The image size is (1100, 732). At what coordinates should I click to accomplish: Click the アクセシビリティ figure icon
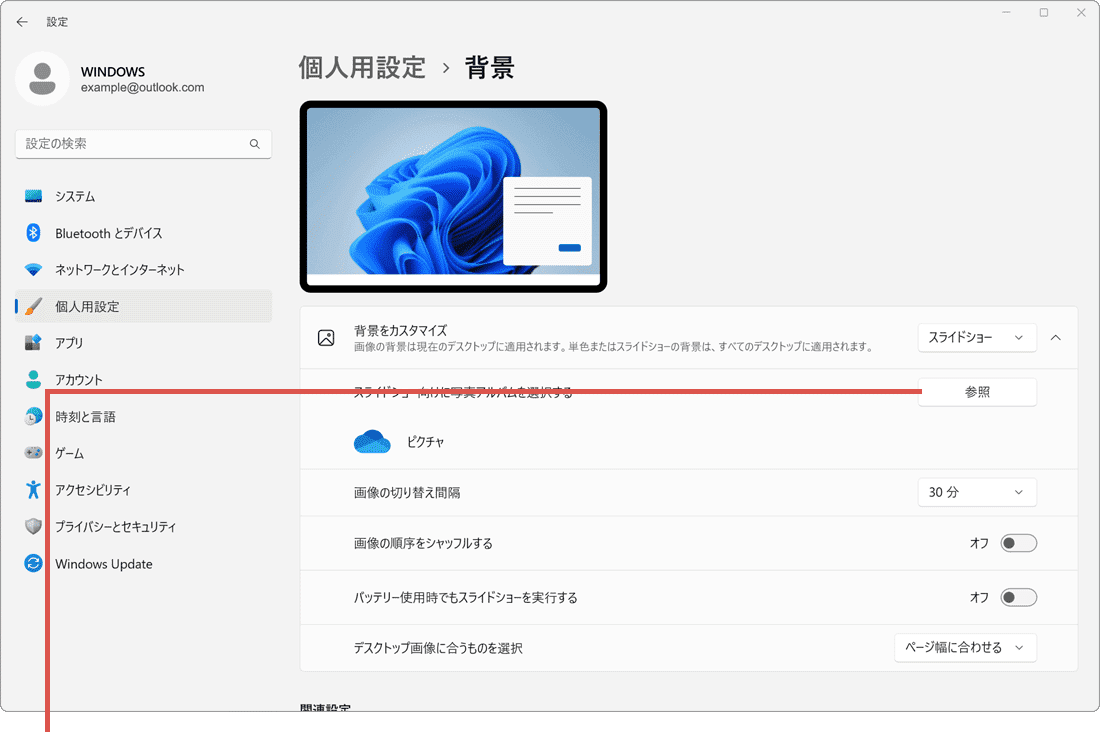pyautogui.click(x=33, y=490)
